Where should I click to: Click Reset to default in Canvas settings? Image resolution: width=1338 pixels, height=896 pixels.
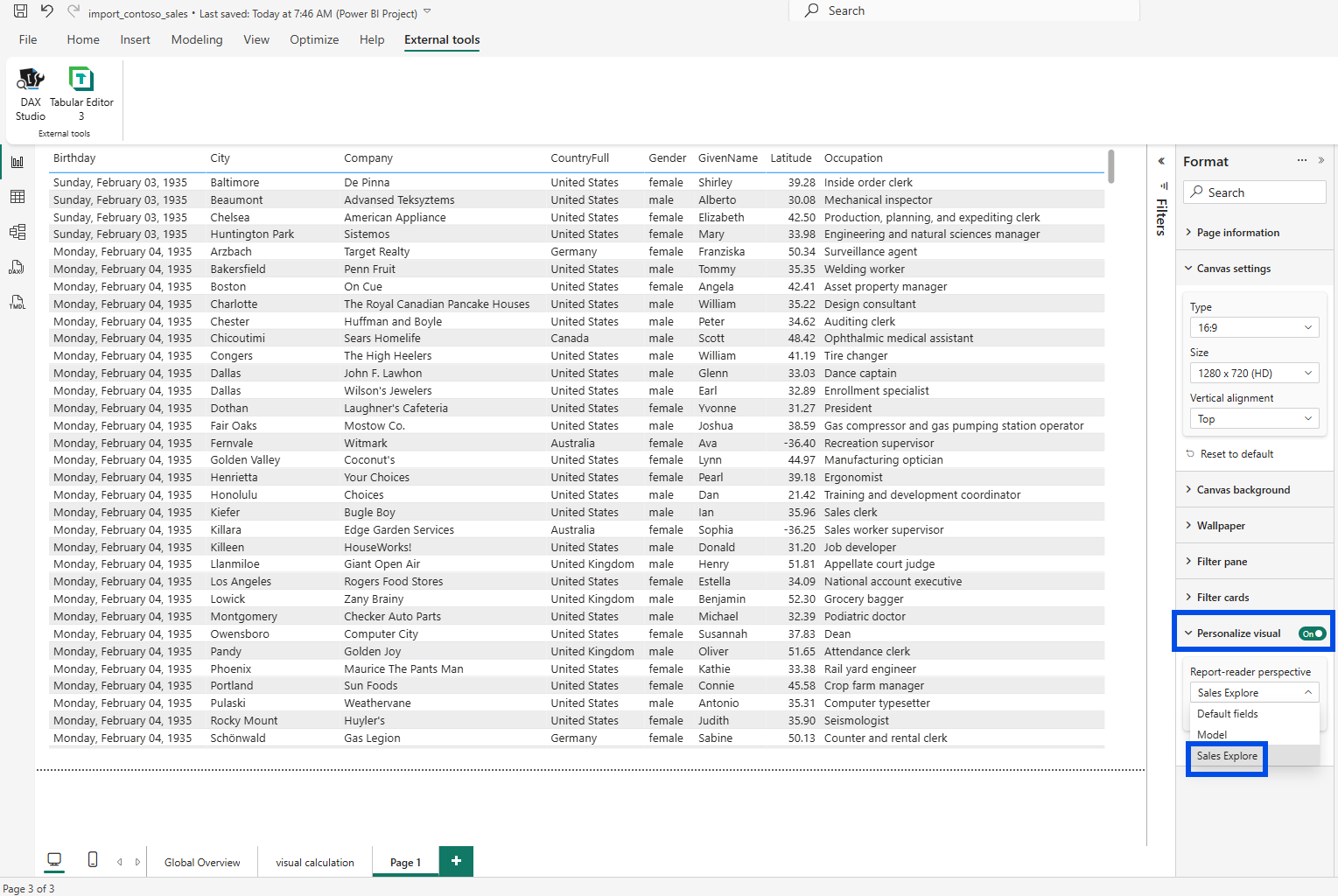click(x=1229, y=454)
